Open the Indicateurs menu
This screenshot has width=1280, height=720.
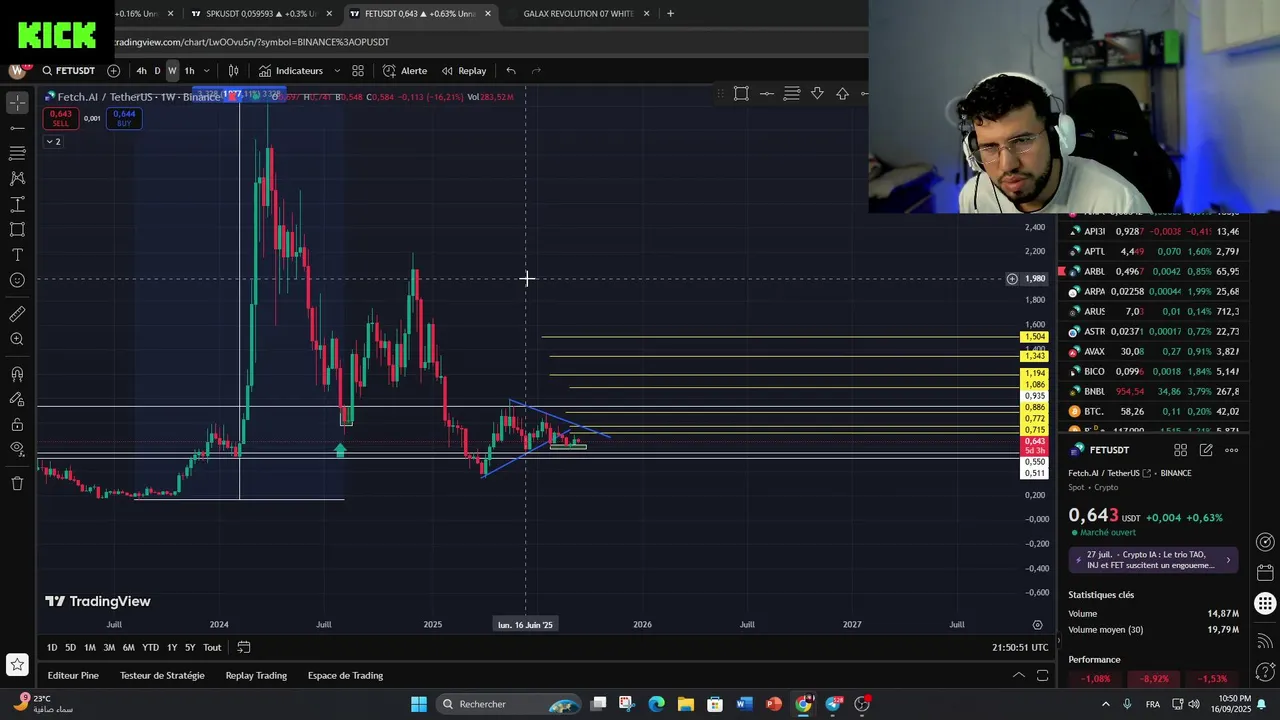[291, 71]
